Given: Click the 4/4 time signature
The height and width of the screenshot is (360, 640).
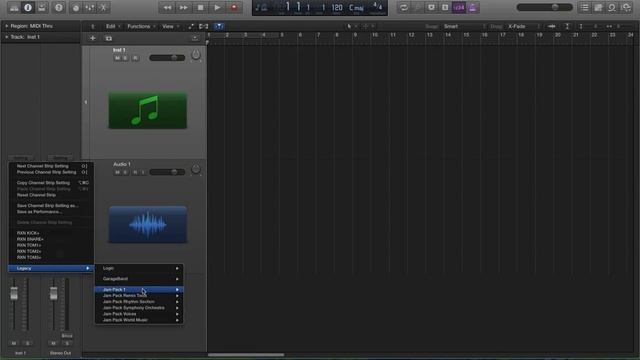Looking at the screenshot, I should [378, 7].
